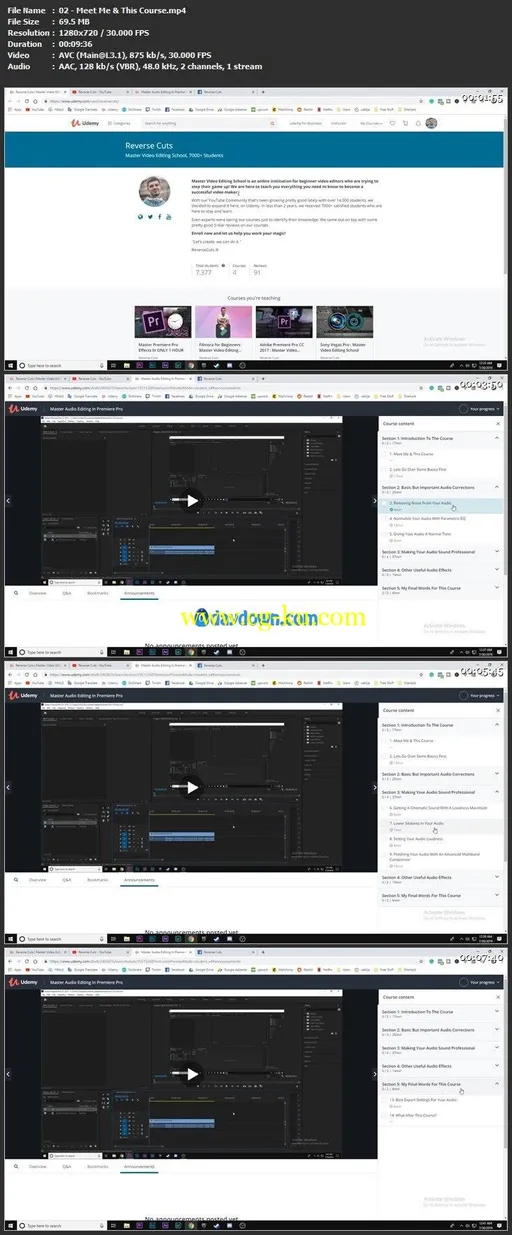The height and width of the screenshot is (1235, 512).
Task: Collapse Section 1 chevron in the second frame
Action: point(497,440)
